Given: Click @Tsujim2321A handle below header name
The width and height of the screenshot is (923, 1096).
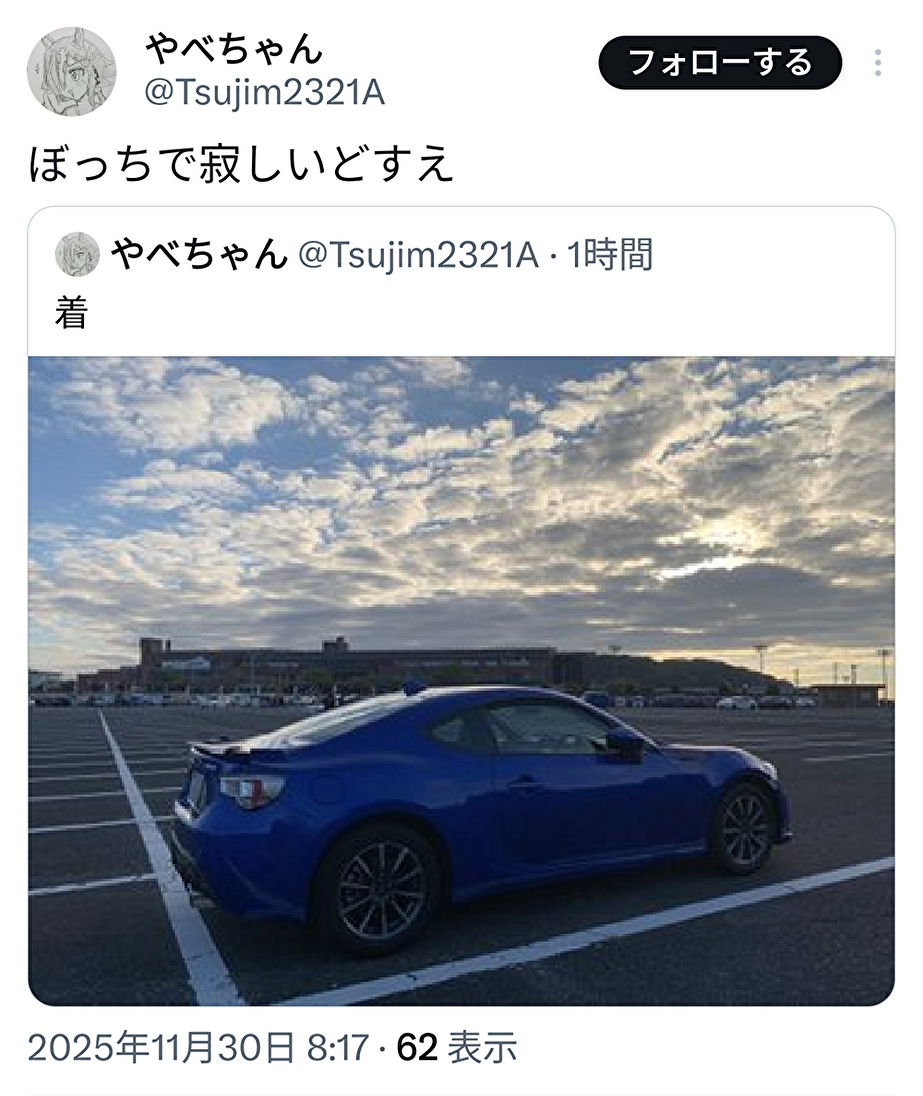Looking at the screenshot, I should (x=264, y=92).
